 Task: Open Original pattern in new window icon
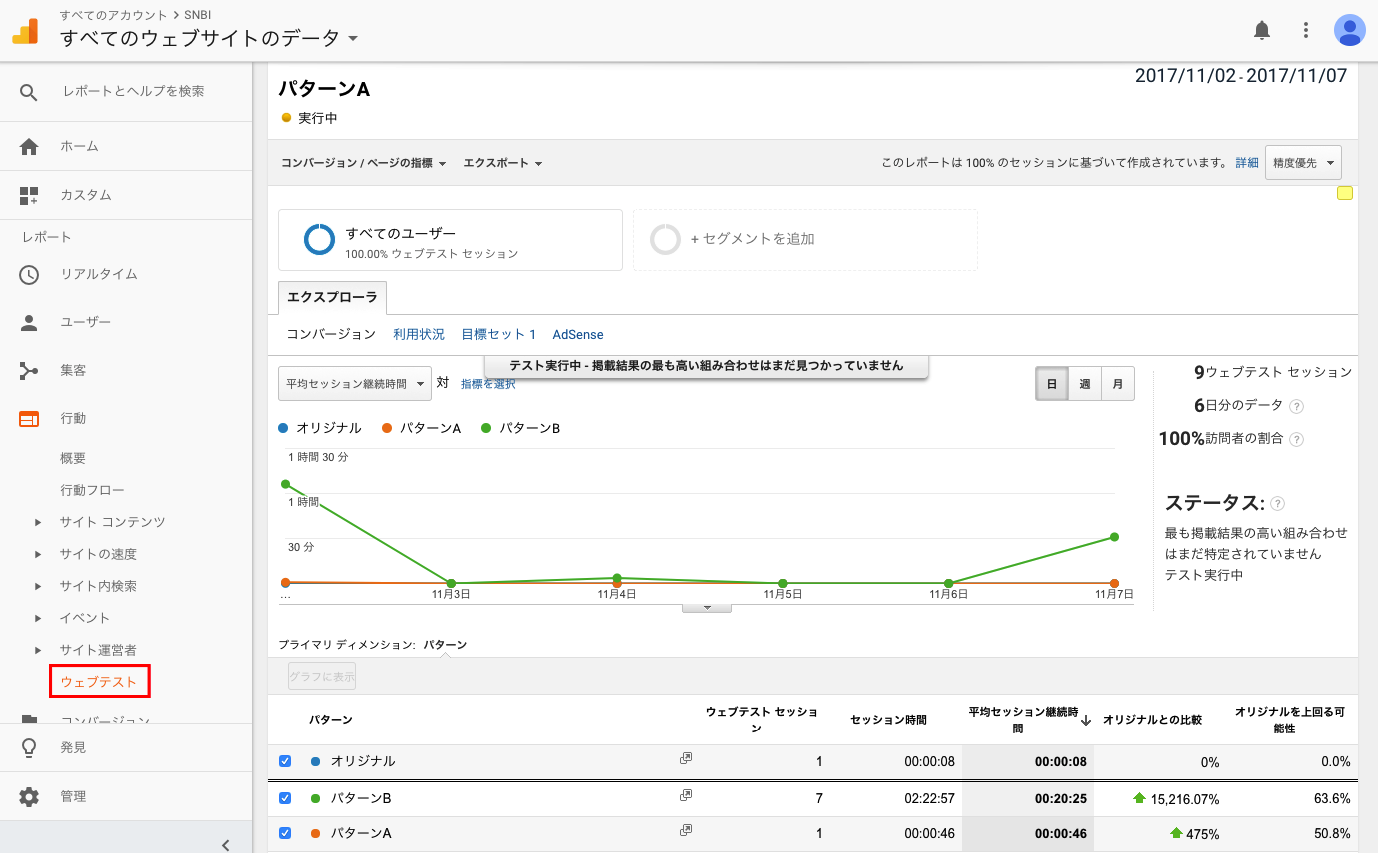coord(686,759)
